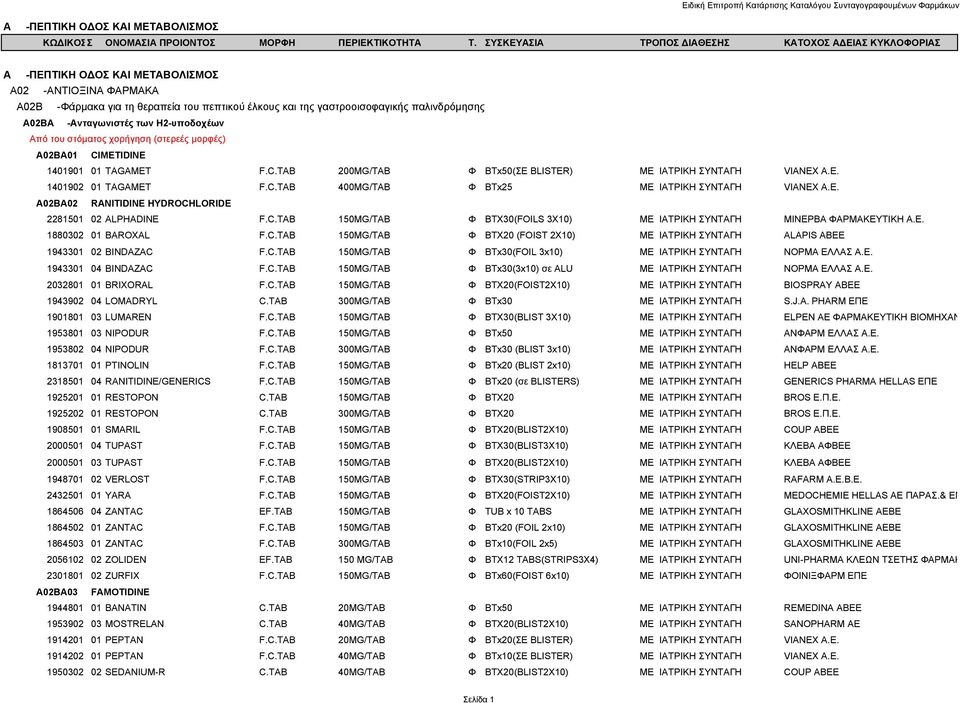Select the BTx60(FOIST 6x10) packaging cell

click(x=527, y=576)
